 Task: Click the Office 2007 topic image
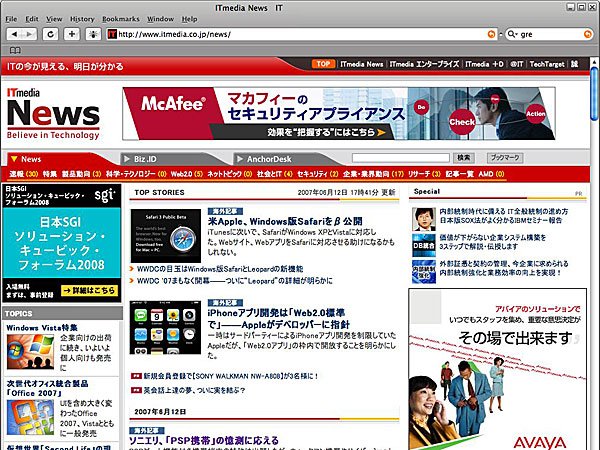(x=31, y=417)
